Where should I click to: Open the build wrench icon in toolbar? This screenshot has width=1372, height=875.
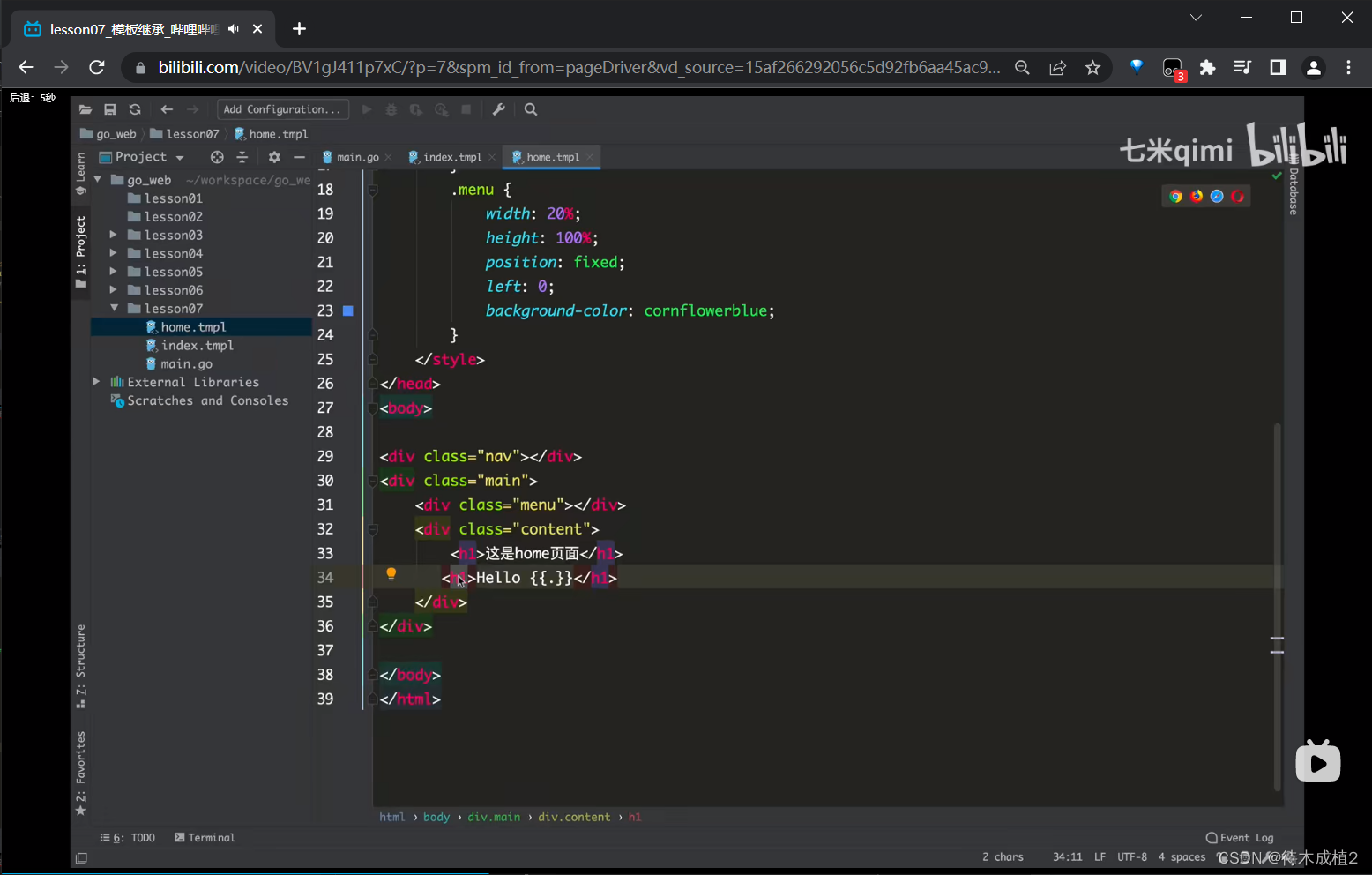498,109
